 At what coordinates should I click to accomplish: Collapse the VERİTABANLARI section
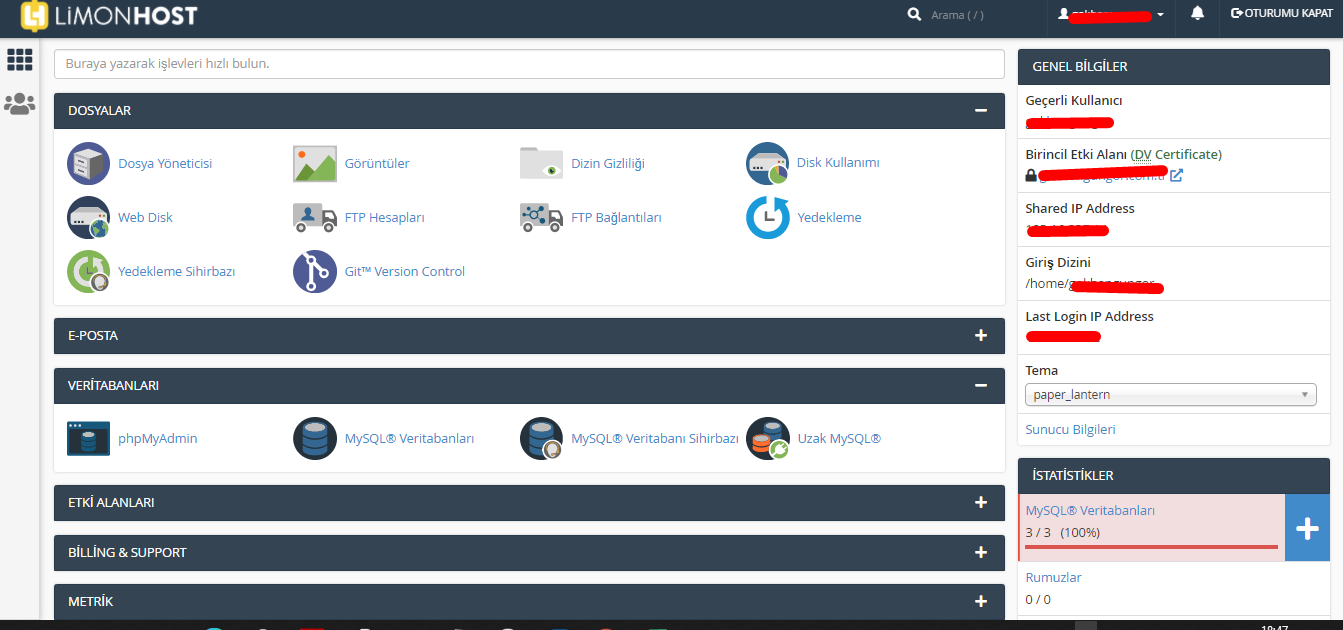pos(981,385)
